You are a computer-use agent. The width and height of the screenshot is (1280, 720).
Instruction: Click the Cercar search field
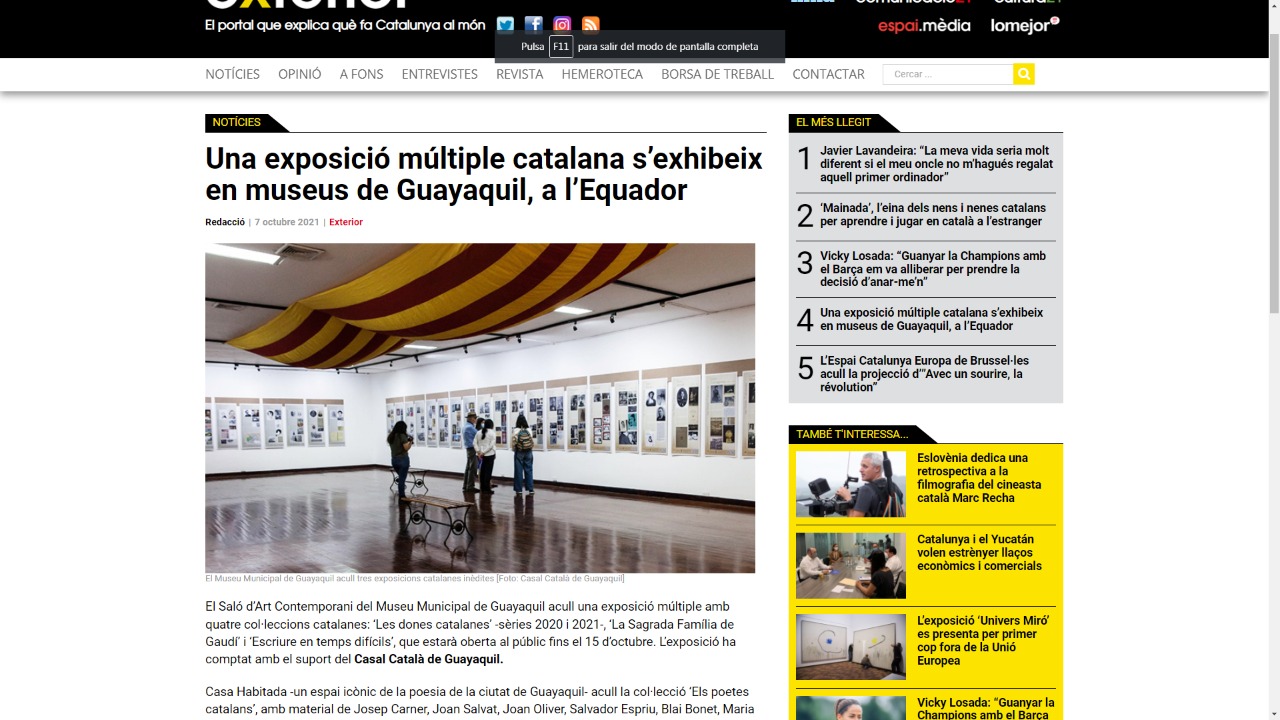[x=948, y=74]
